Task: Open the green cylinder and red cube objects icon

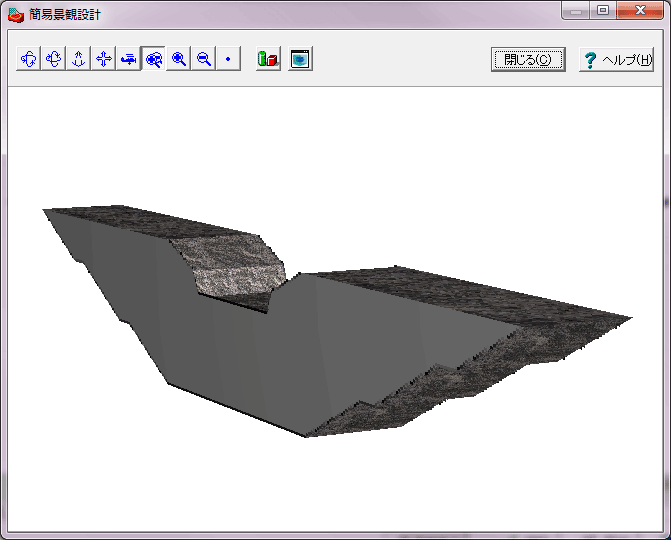Action: click(268, 59)
